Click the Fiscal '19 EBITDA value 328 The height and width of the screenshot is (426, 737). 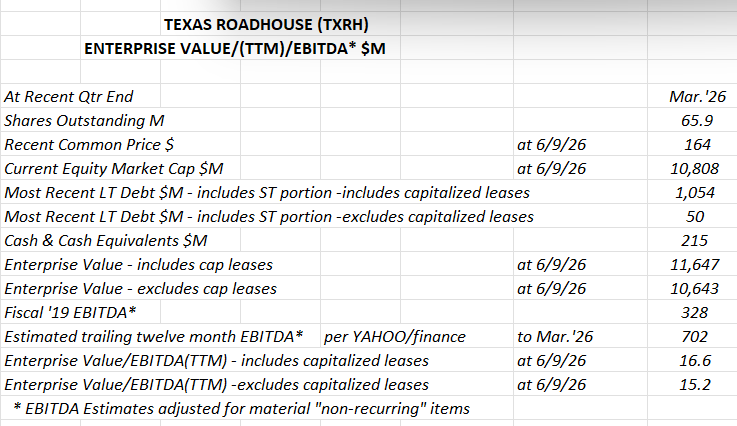(x=695, y=312)
